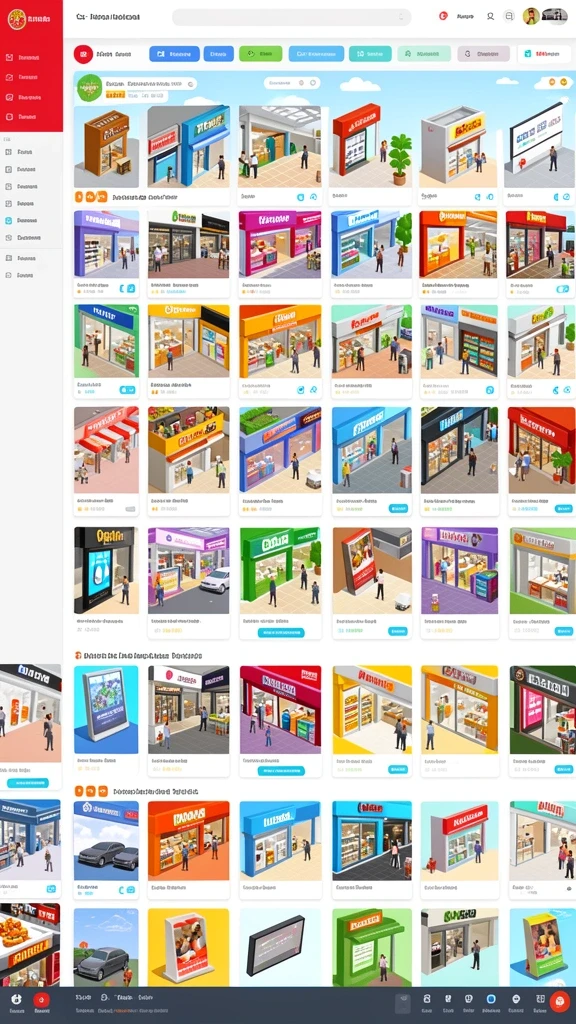
Task: Click the red round icon in the bottom-left bar
Action: [42, 999]
